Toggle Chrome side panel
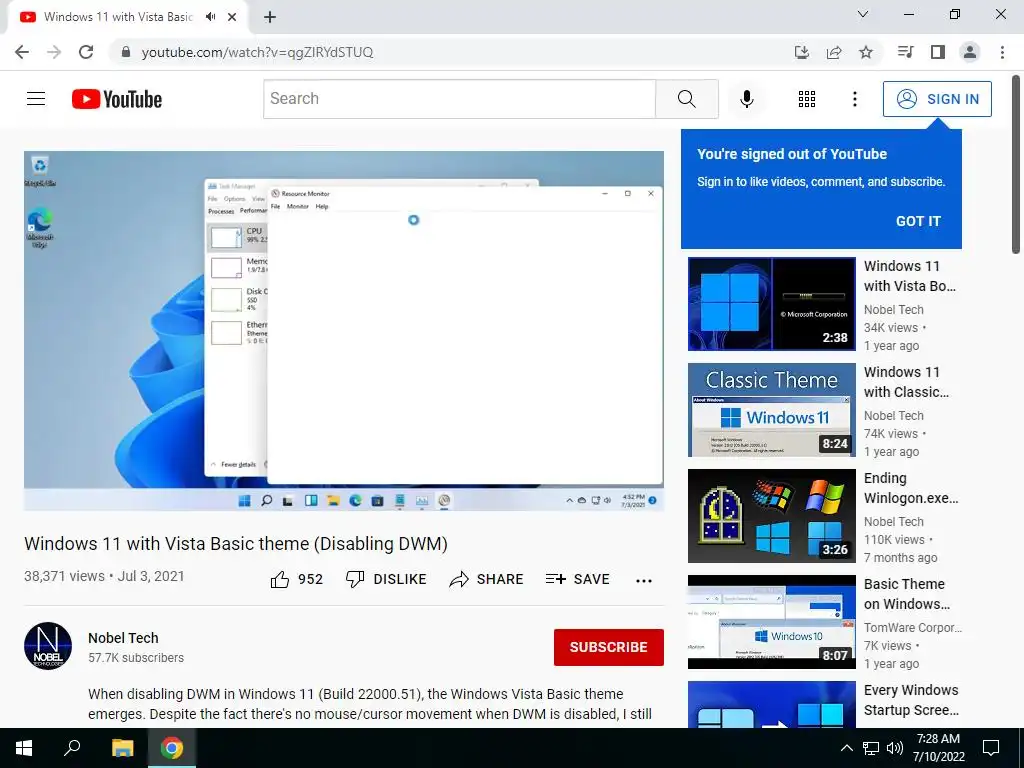1024x768 pixels. [x=938, y=52]
